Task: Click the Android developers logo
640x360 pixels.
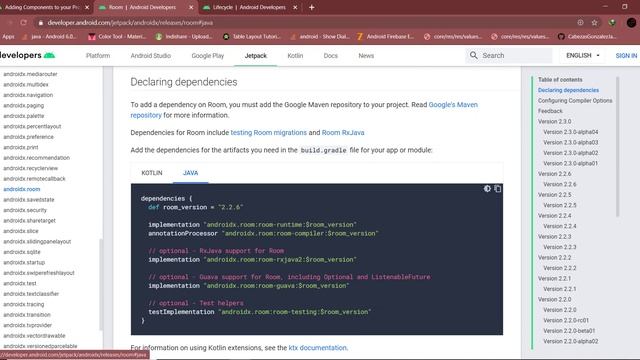Action: pos(27,55)
